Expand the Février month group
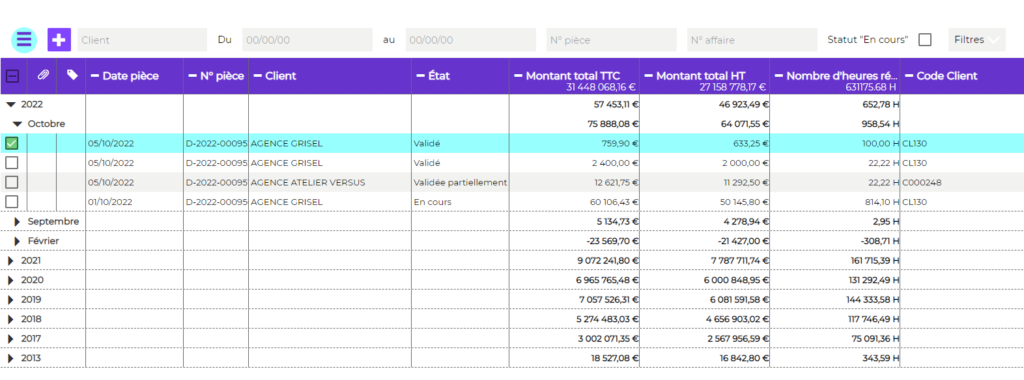The height and width of the screenshot is (380, 1024). pyautogui.click(x=18, y=241)
